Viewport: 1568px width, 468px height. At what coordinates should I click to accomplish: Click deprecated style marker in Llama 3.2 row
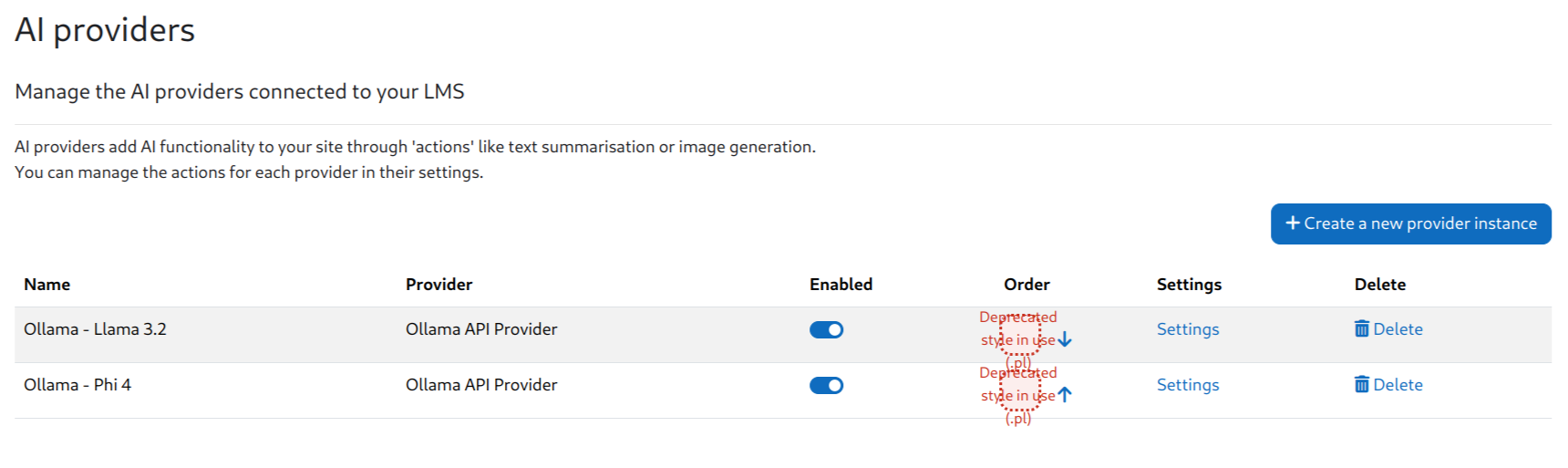point(1019,334)
